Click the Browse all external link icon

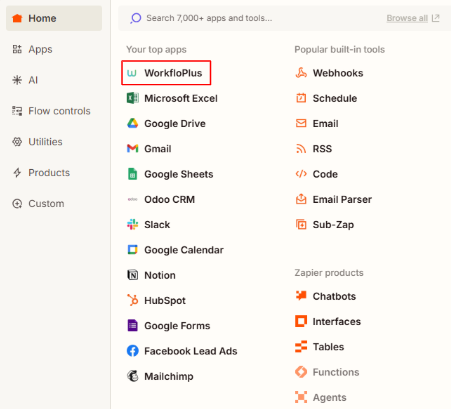[x=436, y=18]
